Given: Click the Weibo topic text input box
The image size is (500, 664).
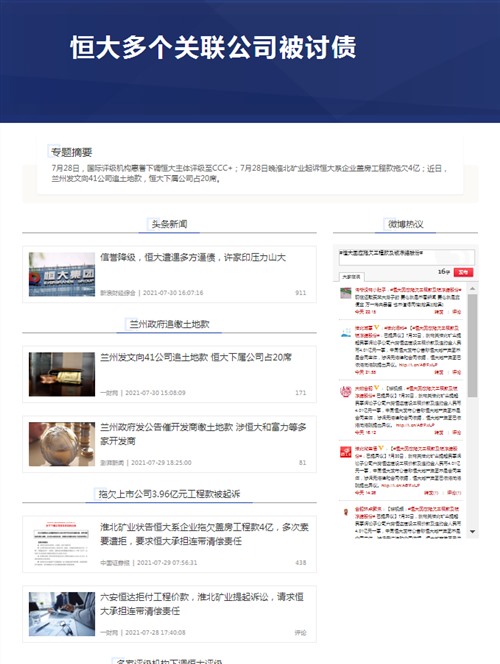Looking at the screenshot, I should [x=406, y=257].
